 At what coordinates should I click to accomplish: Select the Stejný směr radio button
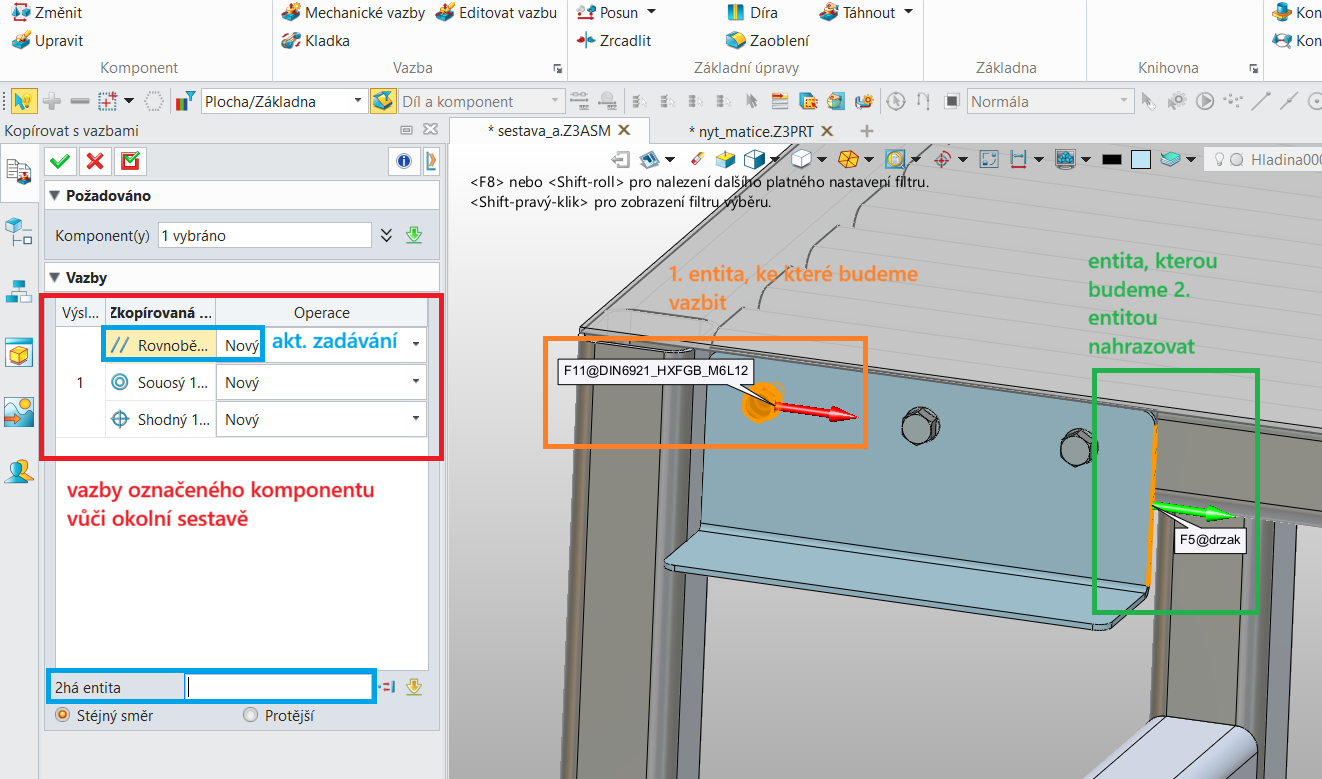(64, 716)
